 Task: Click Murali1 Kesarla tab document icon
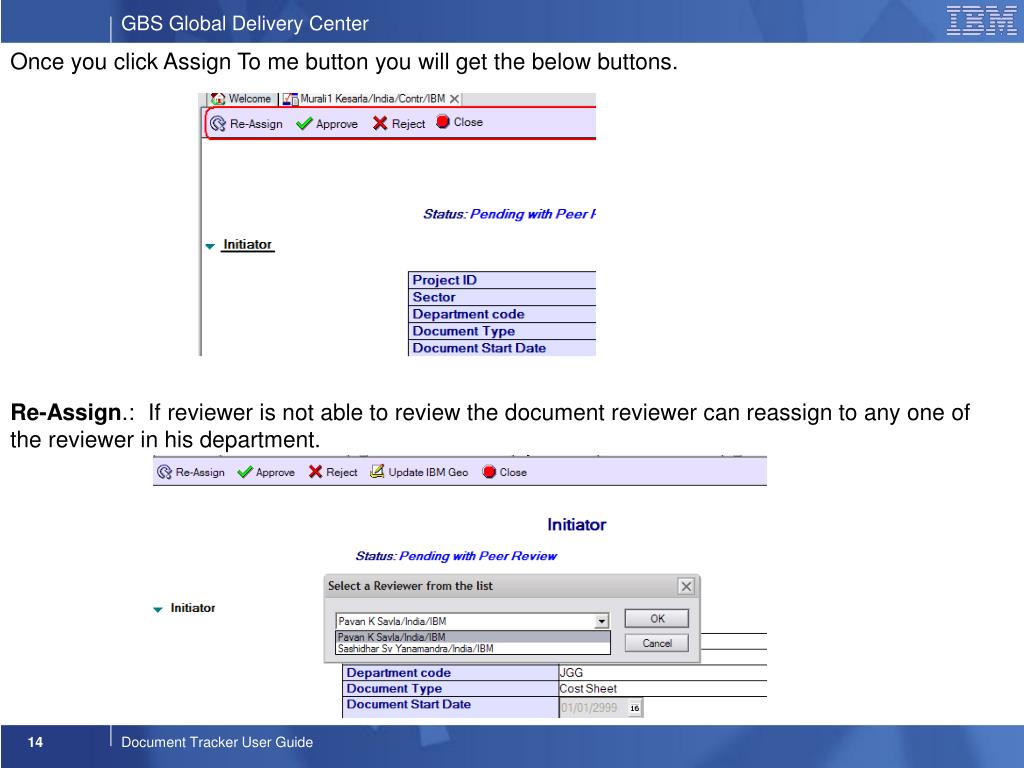[x=291, y=99]
